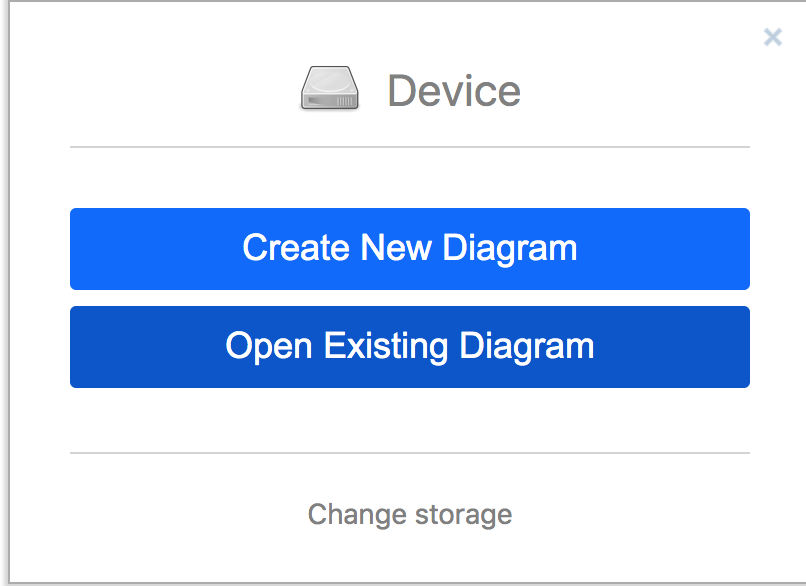Click the light blue cross icon

[773, 37]
